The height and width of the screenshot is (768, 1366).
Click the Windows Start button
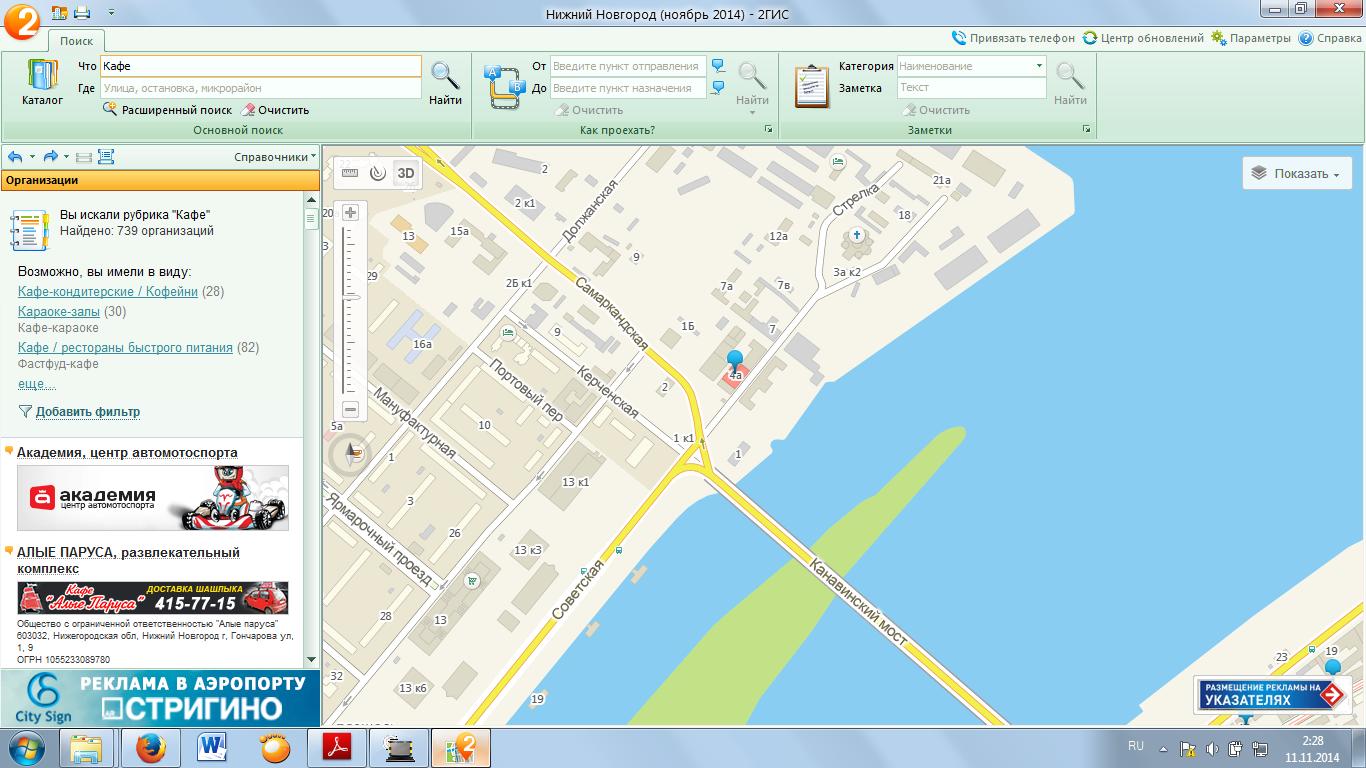(x=25, y=747)
